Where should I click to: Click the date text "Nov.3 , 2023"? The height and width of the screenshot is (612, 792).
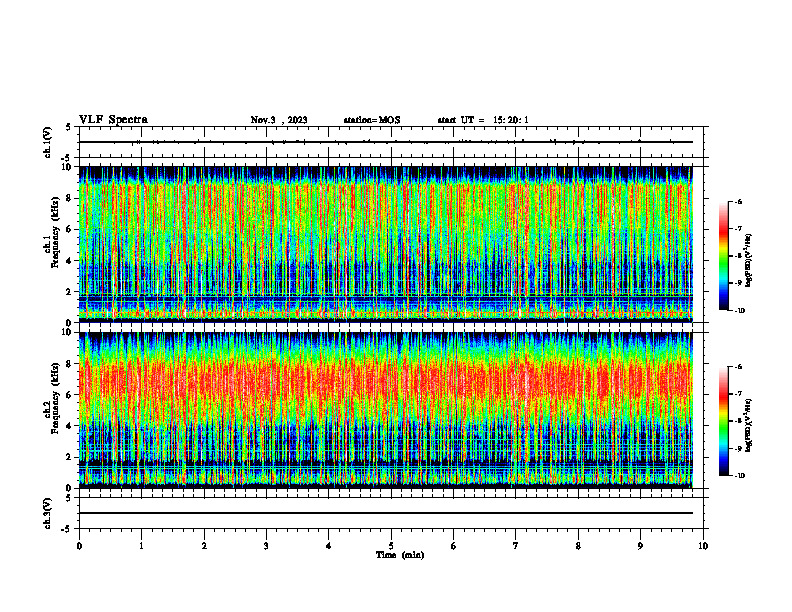point(279,120)
